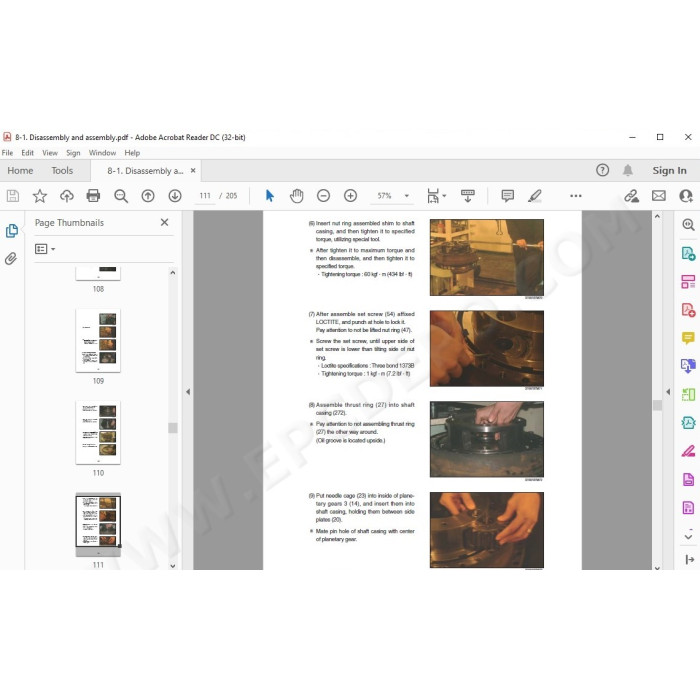Open the fit page options
This screenshot has height=700, width=700.
436,196
